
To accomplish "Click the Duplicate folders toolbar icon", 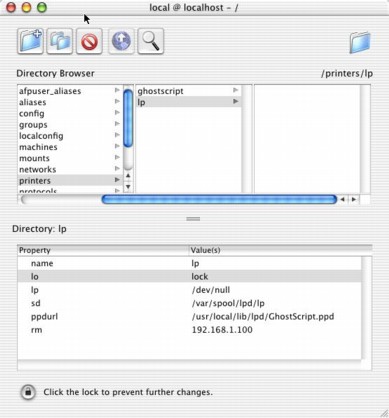I will tap(60, 42).
